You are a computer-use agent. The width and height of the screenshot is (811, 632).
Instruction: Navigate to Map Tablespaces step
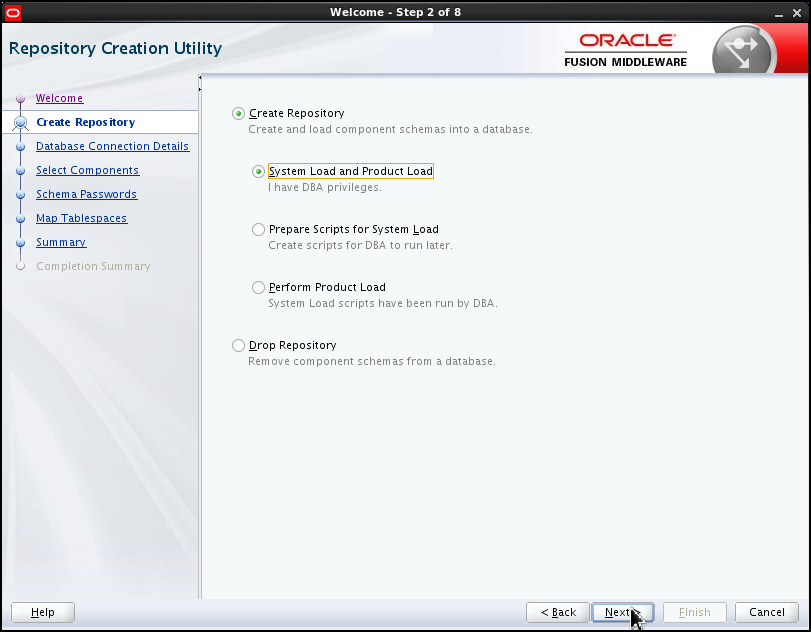point(81,218)
